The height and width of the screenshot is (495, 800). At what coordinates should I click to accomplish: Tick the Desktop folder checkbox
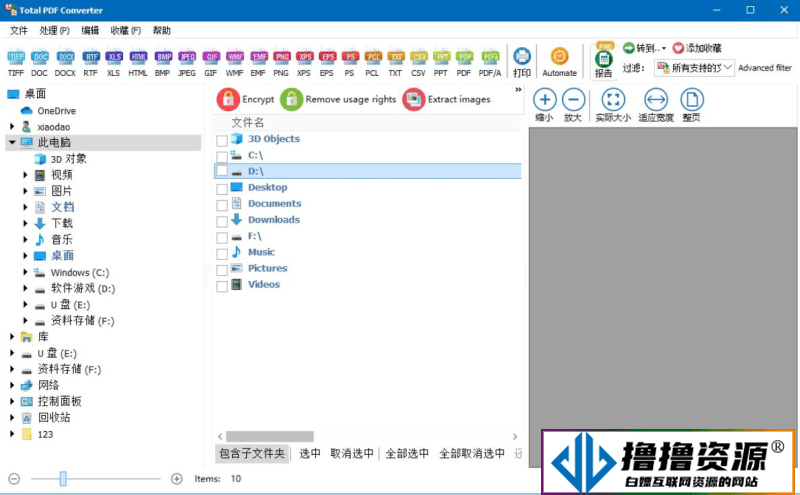coord(222,189)
